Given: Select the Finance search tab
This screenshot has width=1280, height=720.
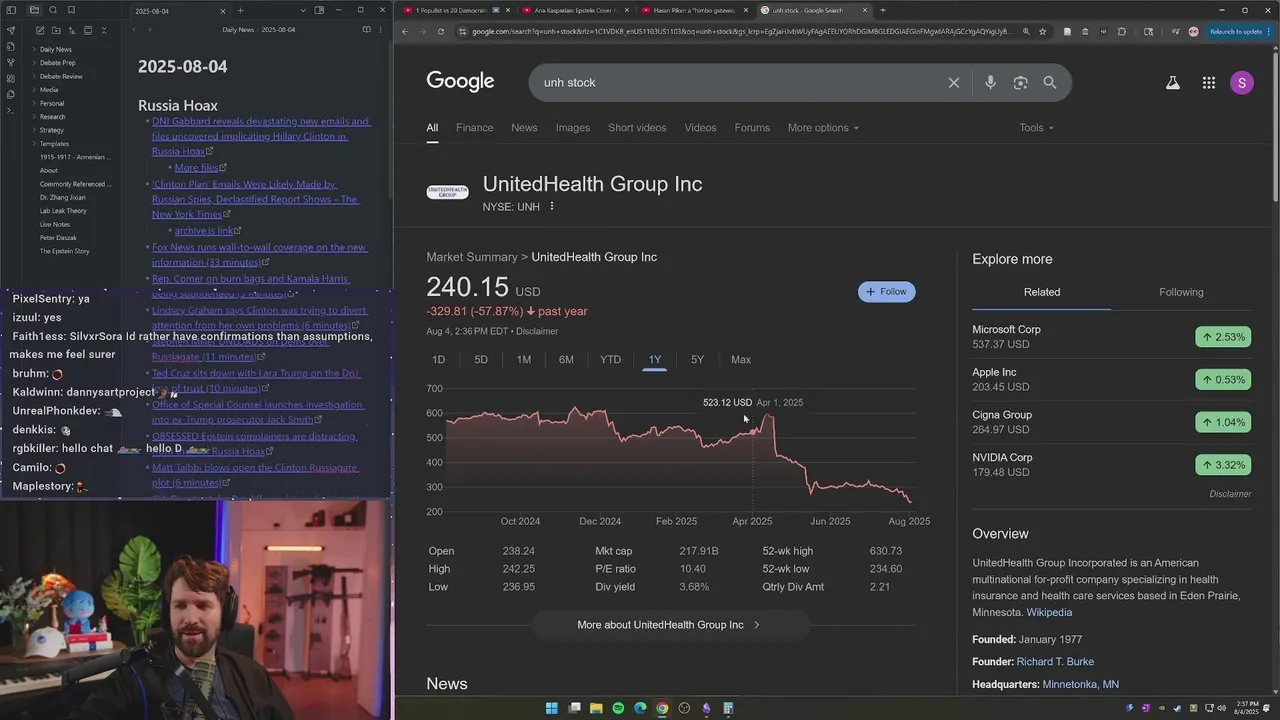Looking at the screenshot, I should [474, 128].
